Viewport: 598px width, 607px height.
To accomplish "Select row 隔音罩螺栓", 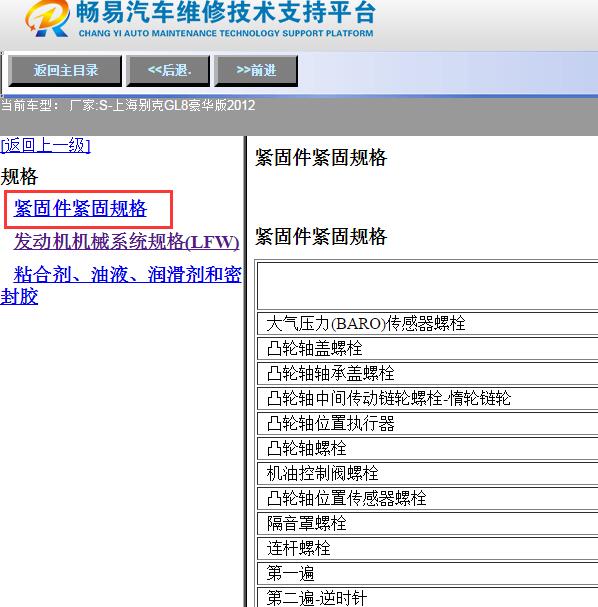I will point(427,523).
